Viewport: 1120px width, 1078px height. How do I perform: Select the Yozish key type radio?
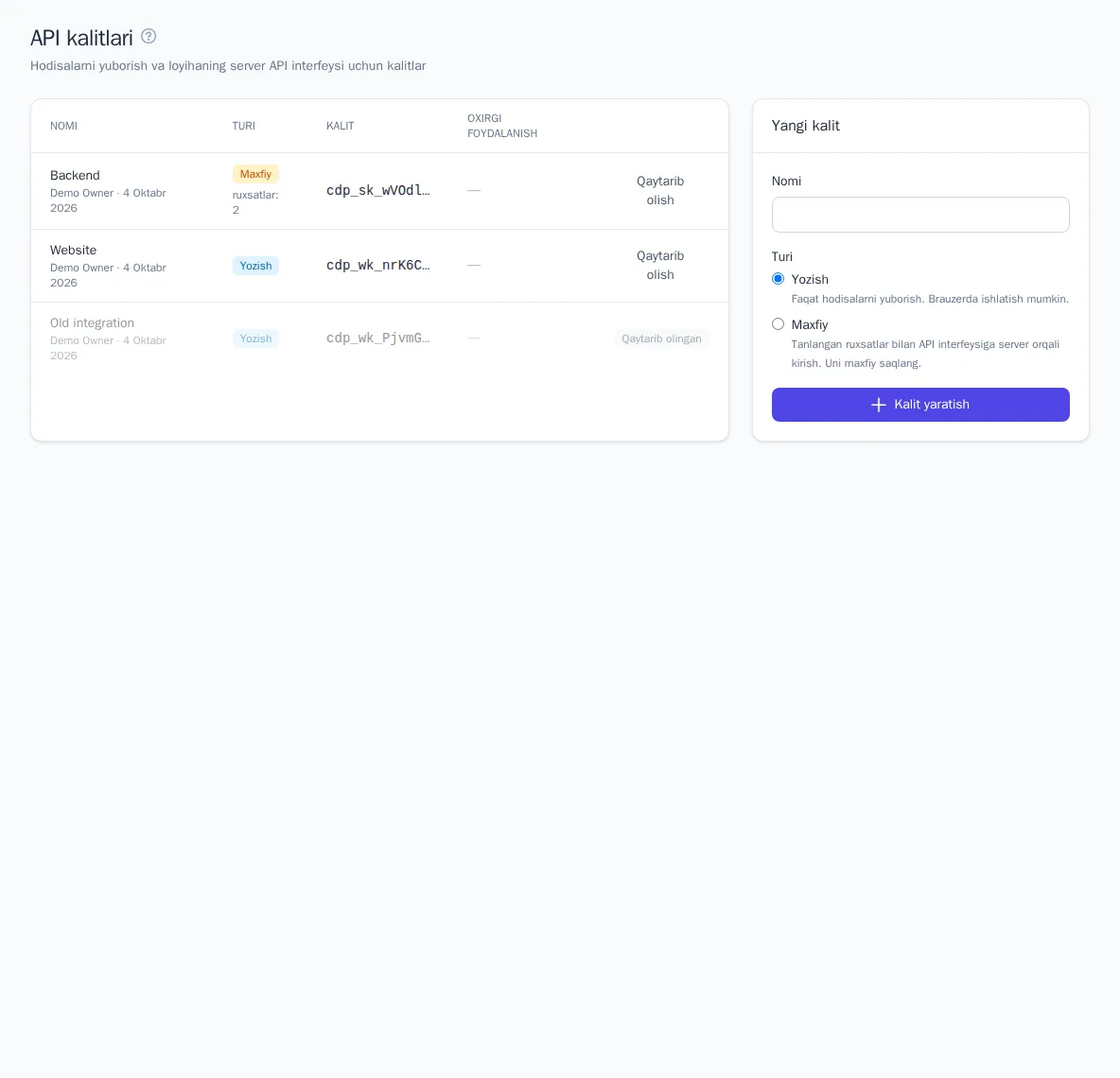[778, 279]
